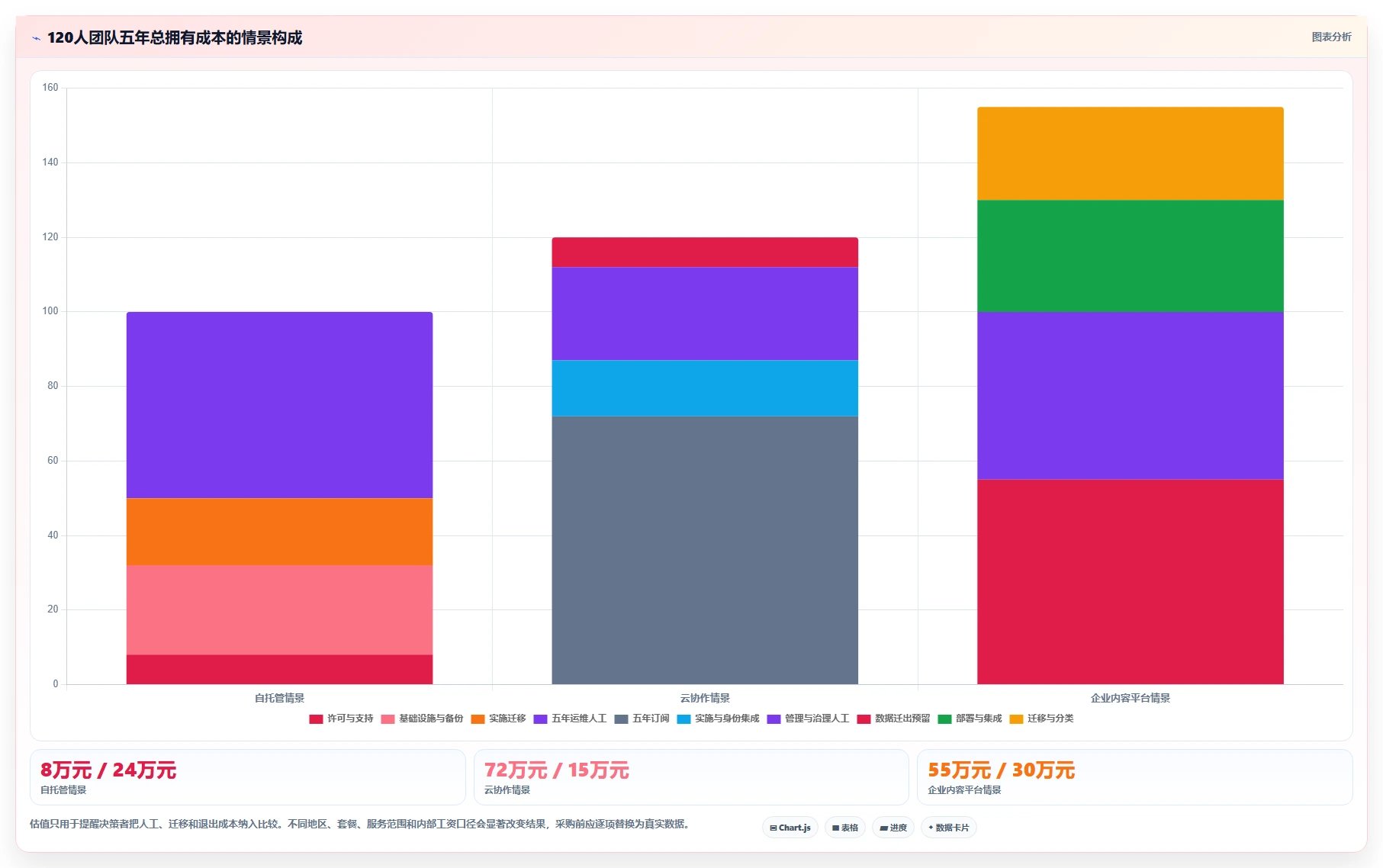Screen dimensions: 1383x868
Task: Toggle the 基础设施与备份 legend series
Action: tap(422, 719)
